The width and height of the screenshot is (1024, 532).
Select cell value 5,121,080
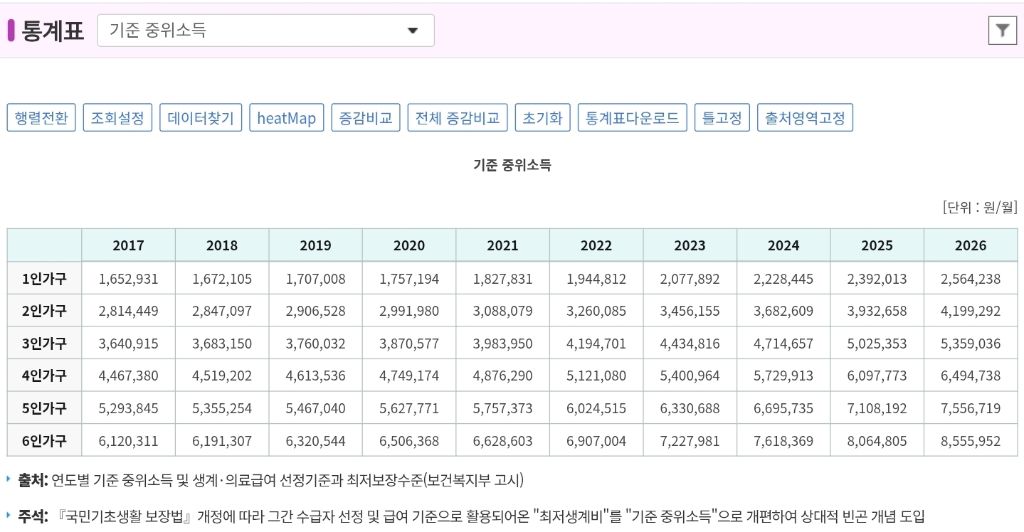pyautogui.click(x=596, y=375)
